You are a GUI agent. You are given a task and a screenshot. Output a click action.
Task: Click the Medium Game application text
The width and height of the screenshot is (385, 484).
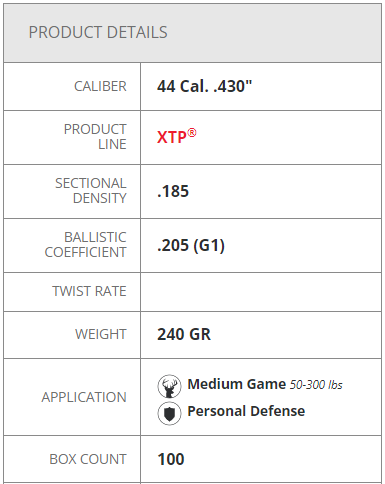point(237,384)
